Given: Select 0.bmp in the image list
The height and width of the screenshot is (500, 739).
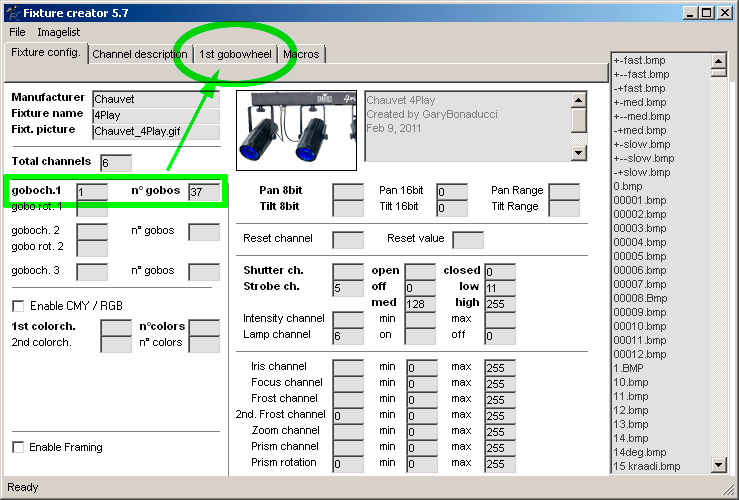Looking at the screenshot, I should coord(628,187).
